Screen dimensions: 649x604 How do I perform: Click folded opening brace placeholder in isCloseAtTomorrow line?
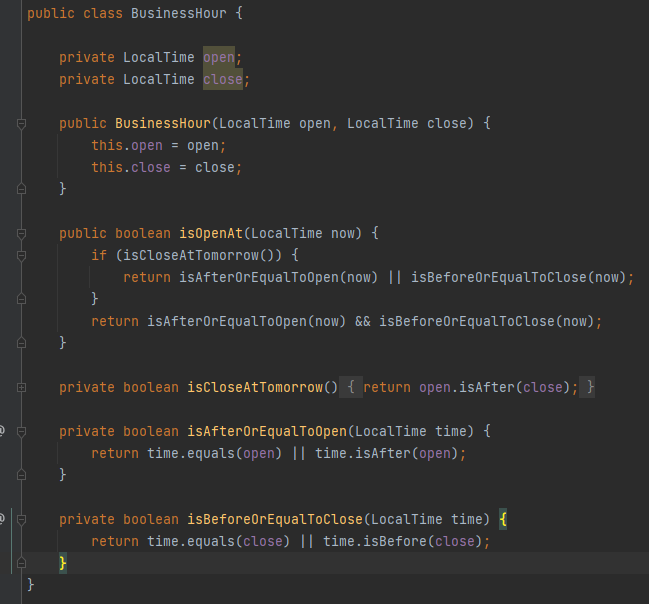click(x=351, y=387)
